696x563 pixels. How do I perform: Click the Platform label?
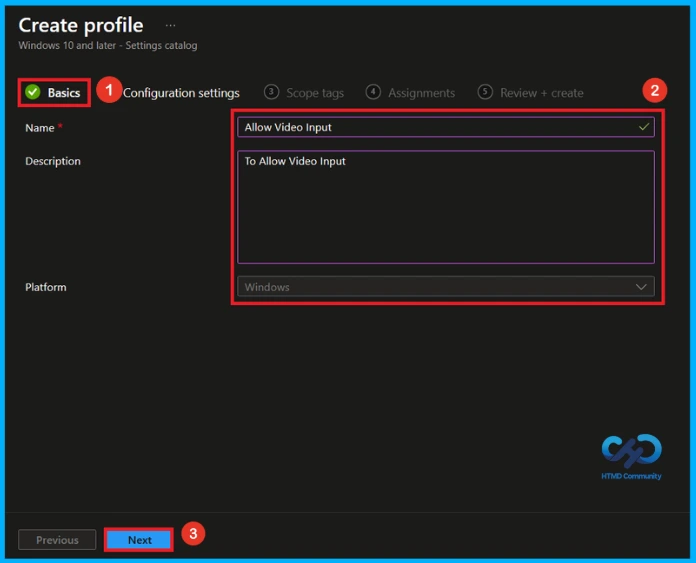(46, 287)
